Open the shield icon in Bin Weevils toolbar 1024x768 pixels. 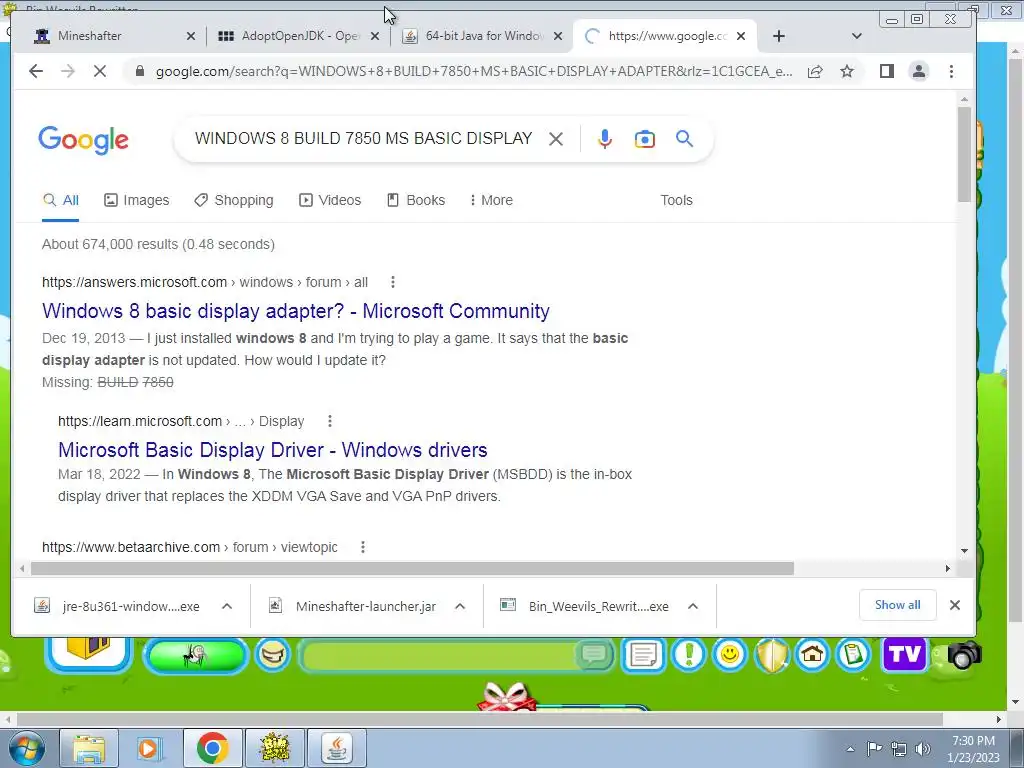[771, 654]
